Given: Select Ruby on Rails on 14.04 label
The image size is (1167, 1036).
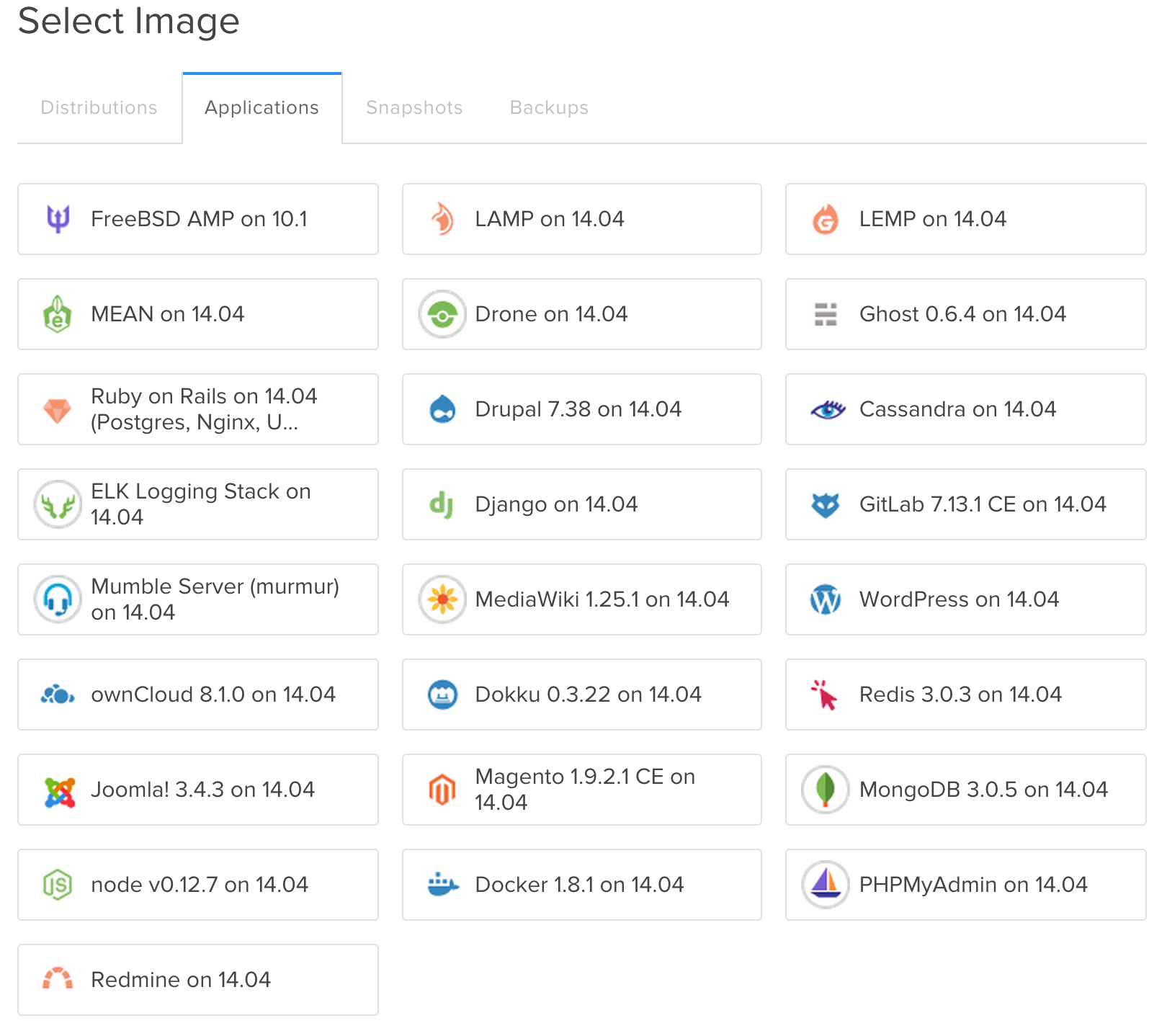Looking at the screenshot, I should [204, 409].
